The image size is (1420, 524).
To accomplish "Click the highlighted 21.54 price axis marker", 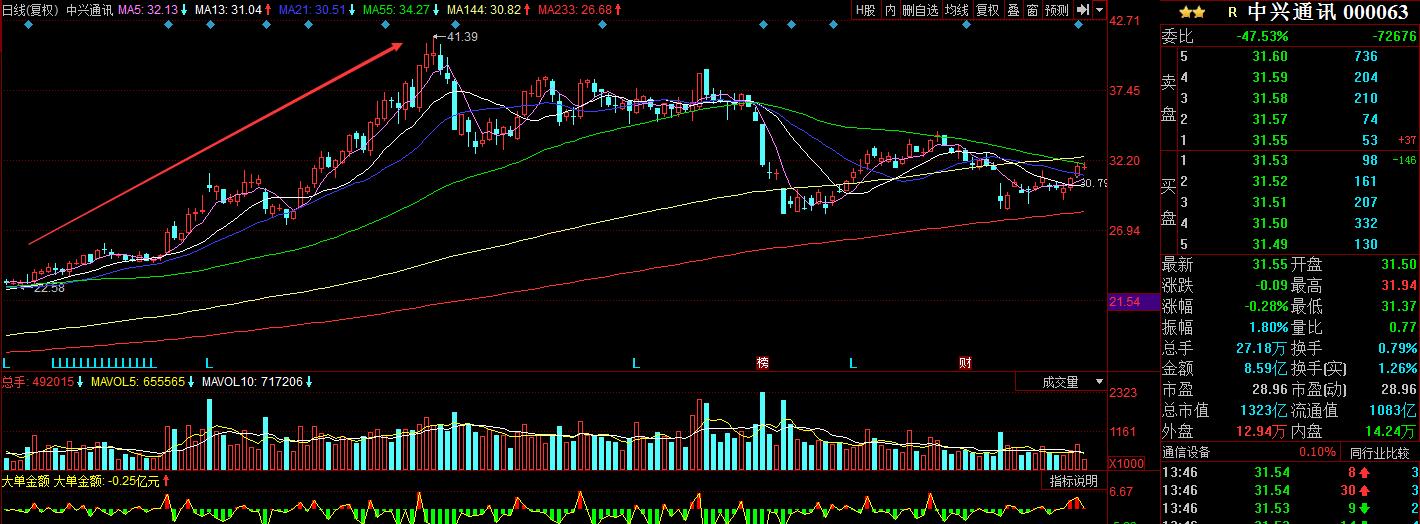I will [1135, 301].
